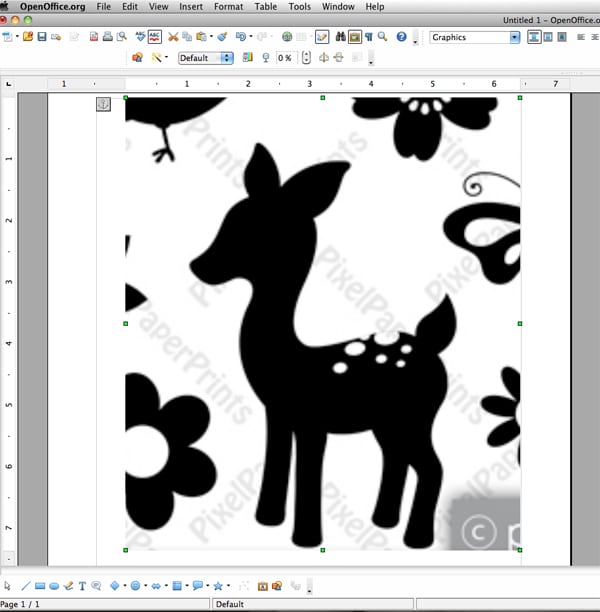Screen dimensions: 600x612
Task: Print the file with the printer icon
Action: pyautogui.click(x=108, y=37)
